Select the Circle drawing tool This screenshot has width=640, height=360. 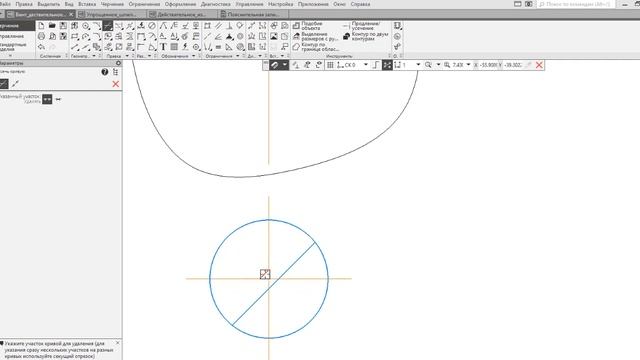(x=86, y=26)
